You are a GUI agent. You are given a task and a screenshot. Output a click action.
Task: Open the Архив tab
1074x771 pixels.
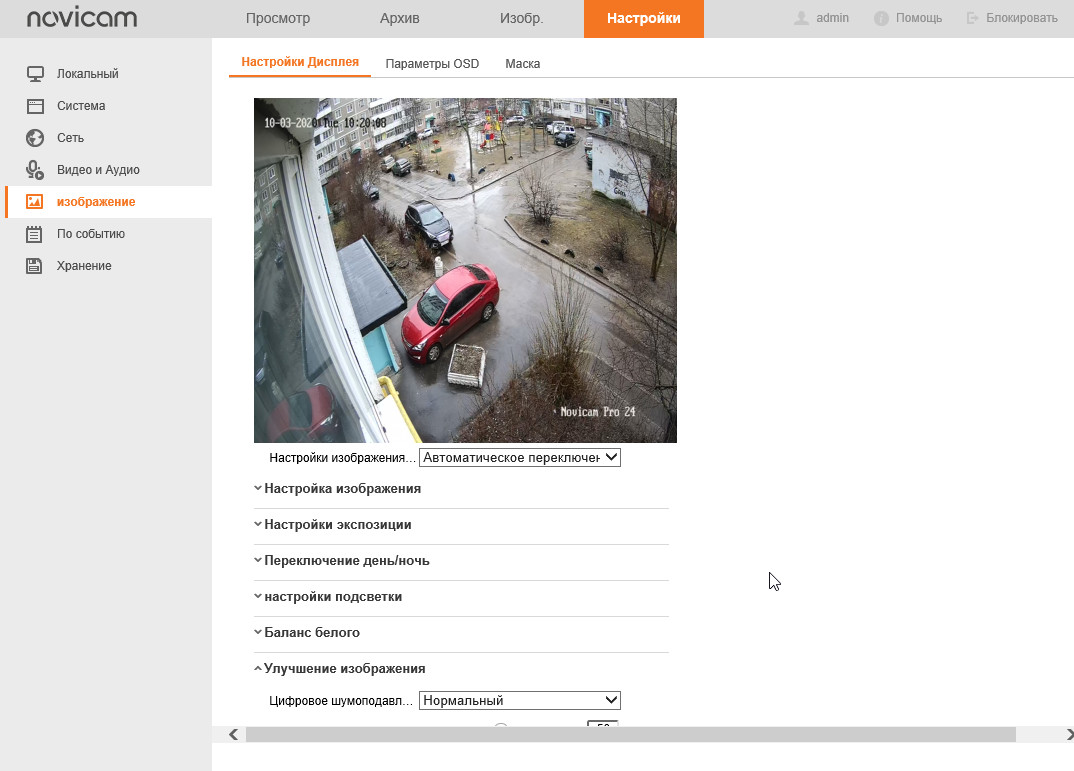point(399,18)
